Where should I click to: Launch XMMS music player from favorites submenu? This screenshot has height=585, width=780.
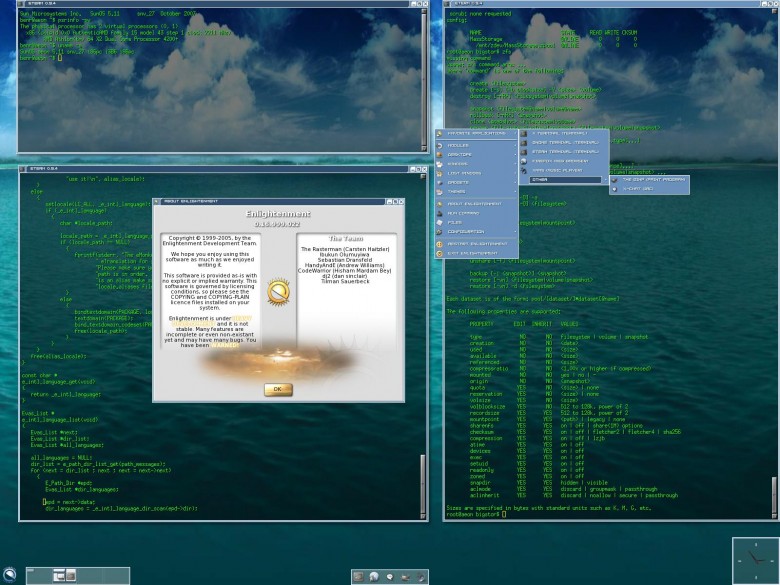[x=564, y=170]
